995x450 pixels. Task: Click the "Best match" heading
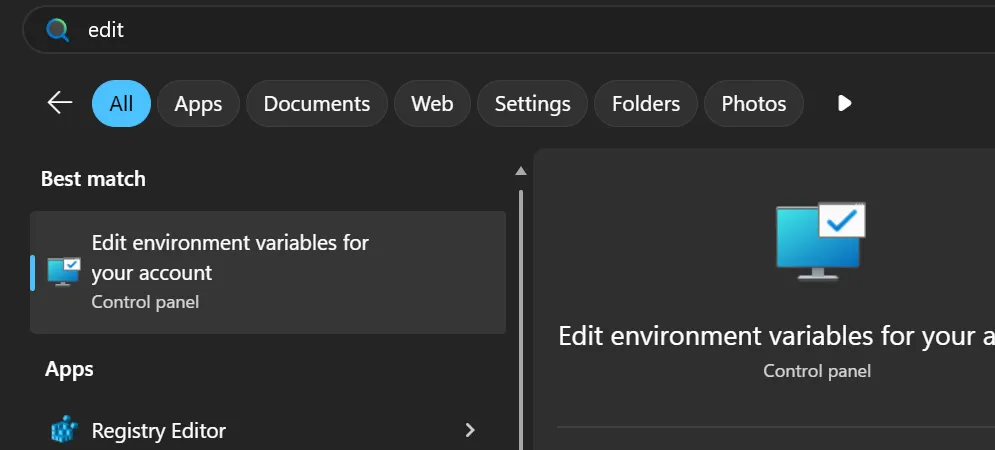coord(93,179)
